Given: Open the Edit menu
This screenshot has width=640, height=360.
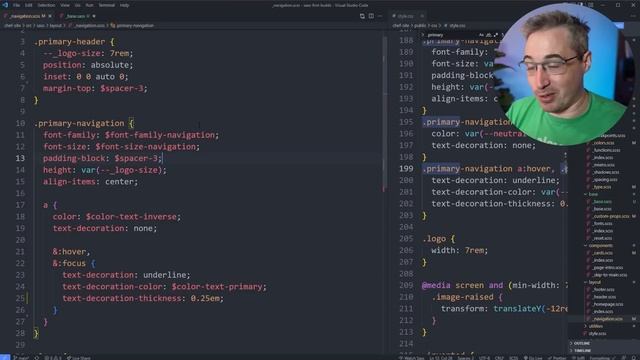Looking at the screenshot, I should click(x=29, y=5).
